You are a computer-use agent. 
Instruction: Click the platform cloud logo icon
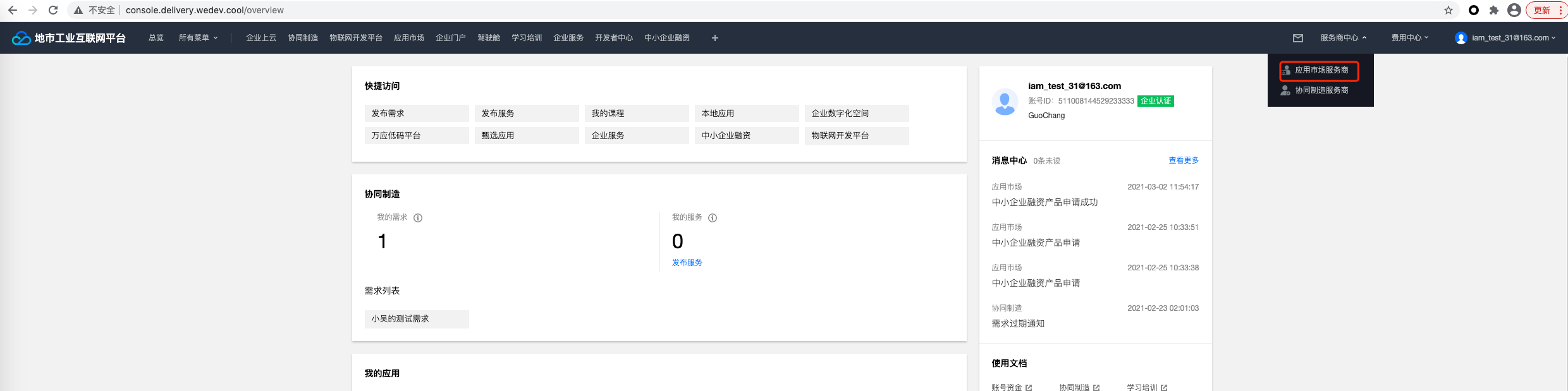(x=21, y=38)
